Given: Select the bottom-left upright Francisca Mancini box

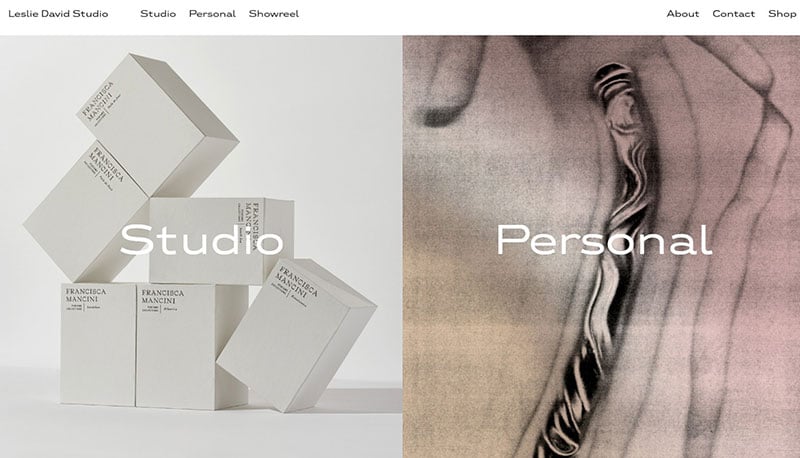Looking at the screenshot, I should point(98,344).
